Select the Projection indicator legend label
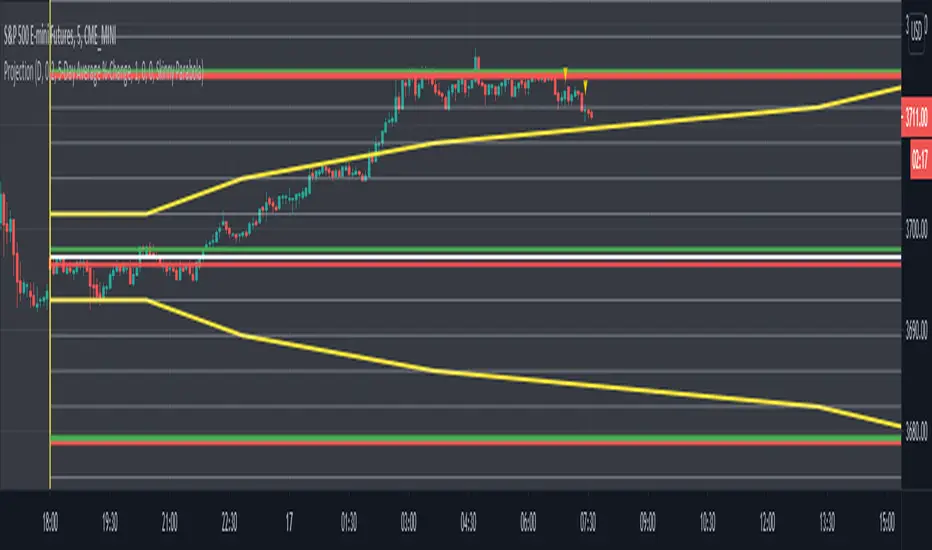The image size is (932, 550). pos(103,73)
